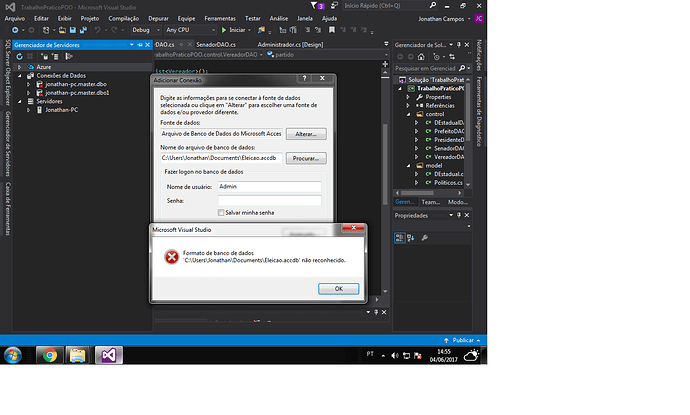Click the volume speaker tray icon

(x=395, y=355)
